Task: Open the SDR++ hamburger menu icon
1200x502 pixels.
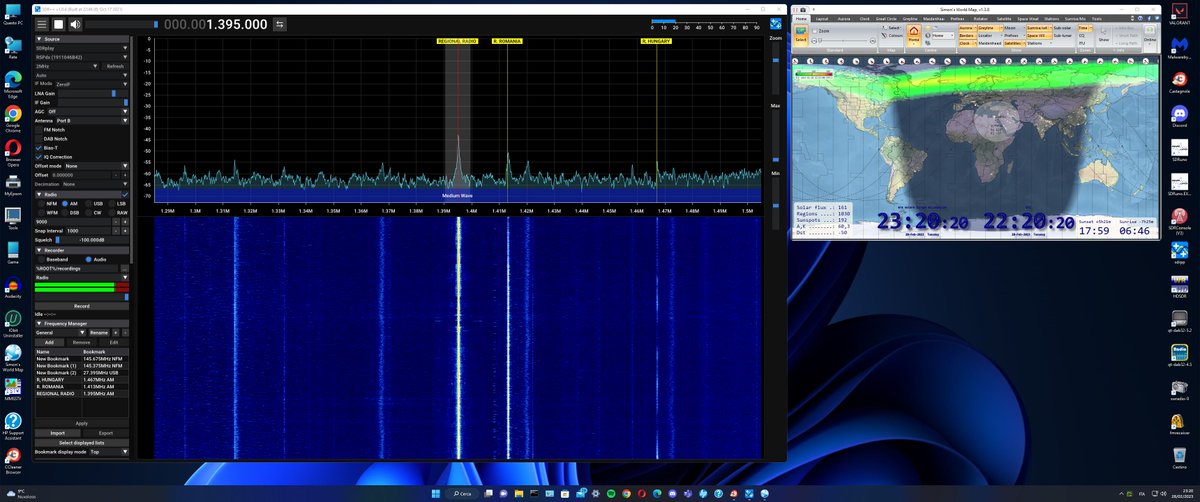Action: (x=41, y=23)
